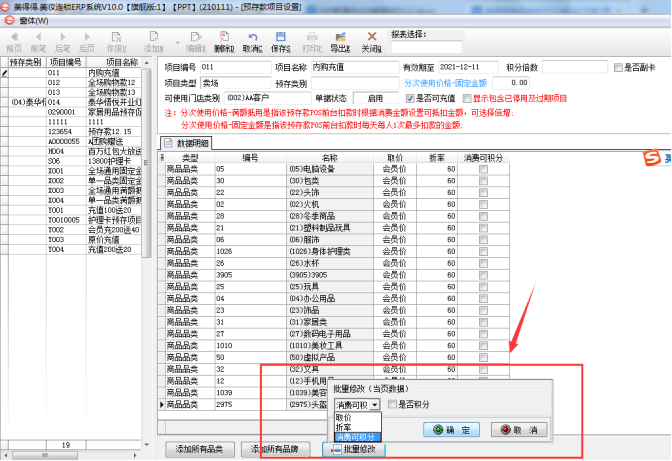Toggle 显示包含已停用及过期项目 checkbox
This screenshot has height=461, width=672.
coord(467,99)
